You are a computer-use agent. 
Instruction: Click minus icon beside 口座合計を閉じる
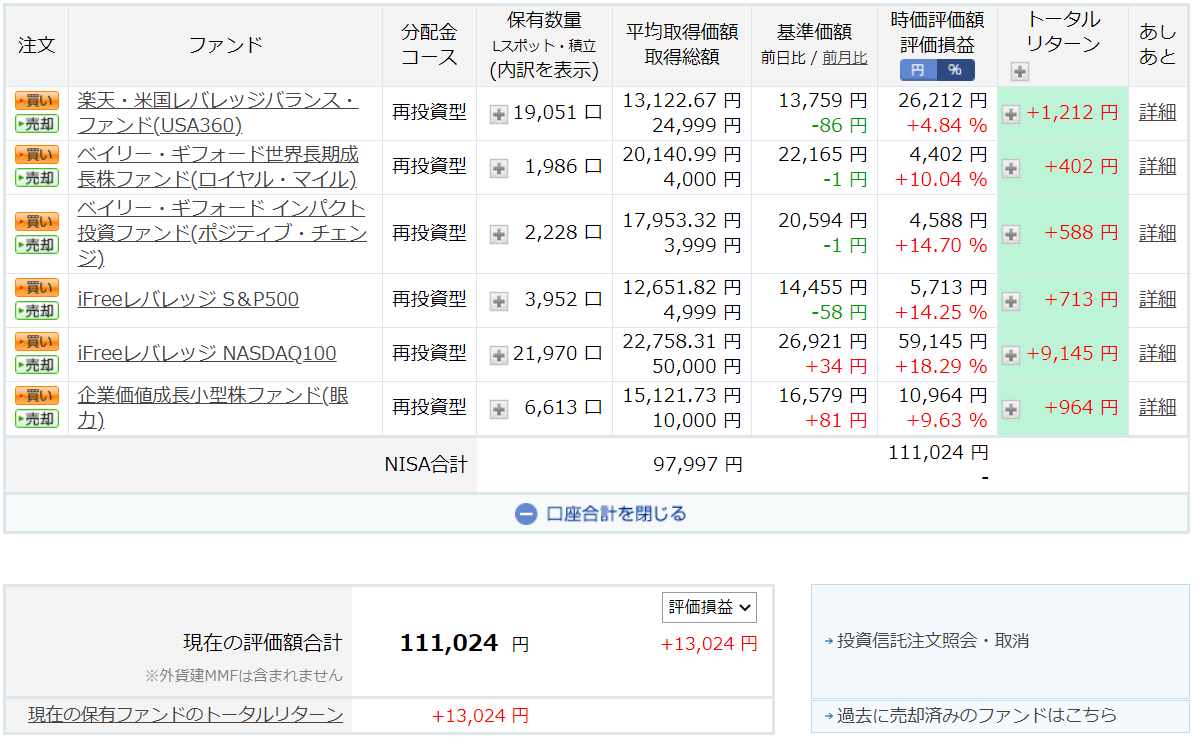[x=526, y=514]
